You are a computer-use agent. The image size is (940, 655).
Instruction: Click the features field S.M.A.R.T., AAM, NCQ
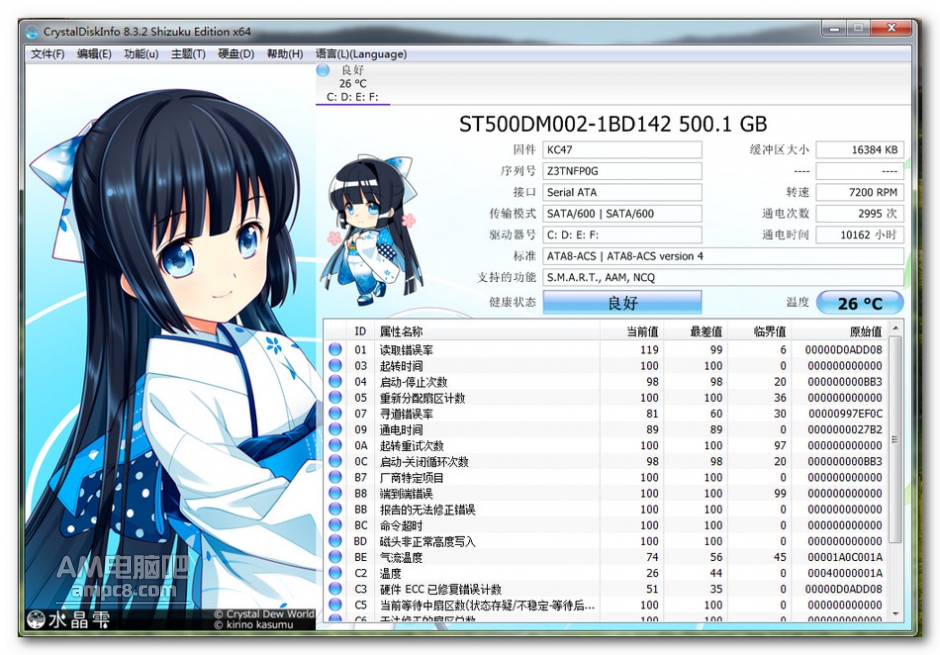723,277
